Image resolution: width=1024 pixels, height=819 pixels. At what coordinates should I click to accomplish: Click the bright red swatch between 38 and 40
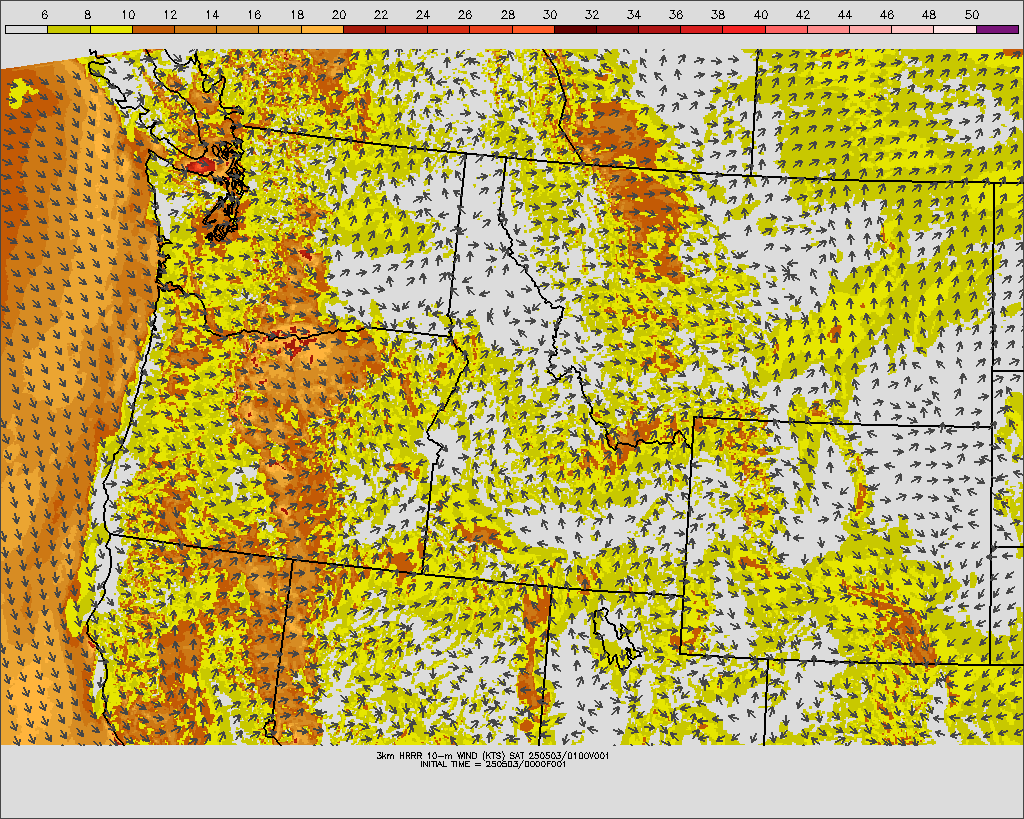click(744, 29)
